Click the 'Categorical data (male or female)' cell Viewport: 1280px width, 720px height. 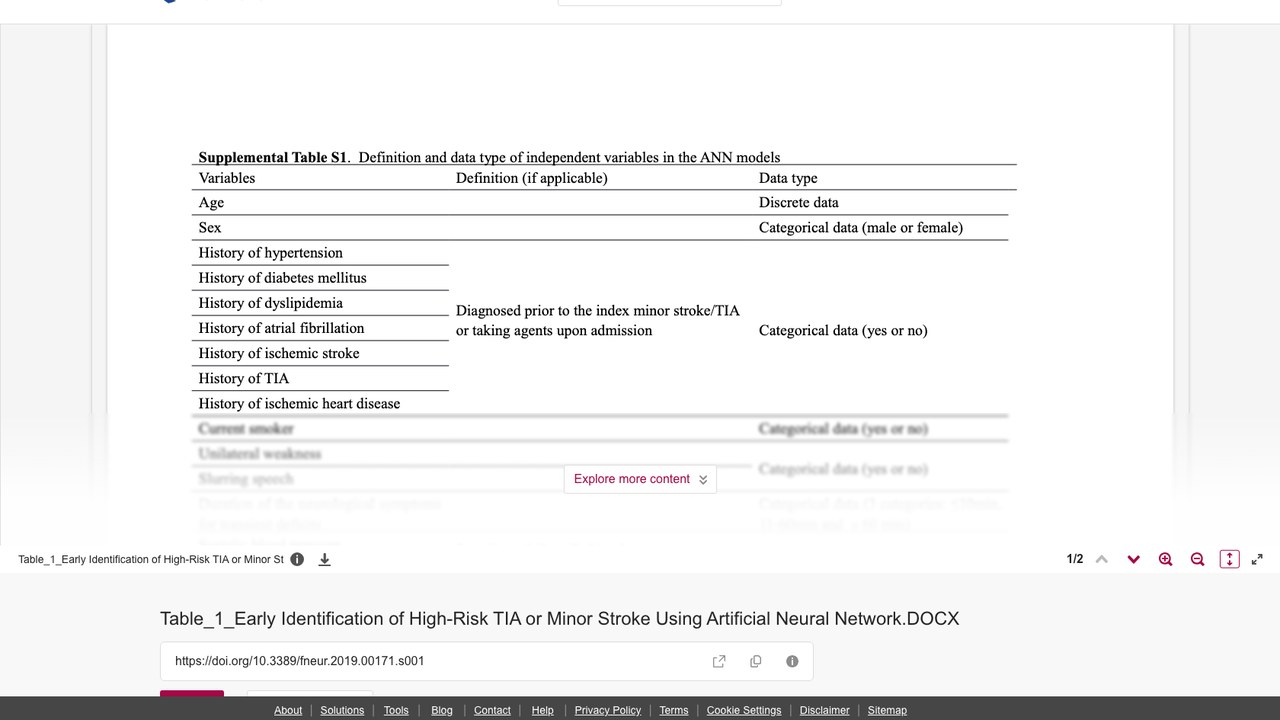point(861,227)
